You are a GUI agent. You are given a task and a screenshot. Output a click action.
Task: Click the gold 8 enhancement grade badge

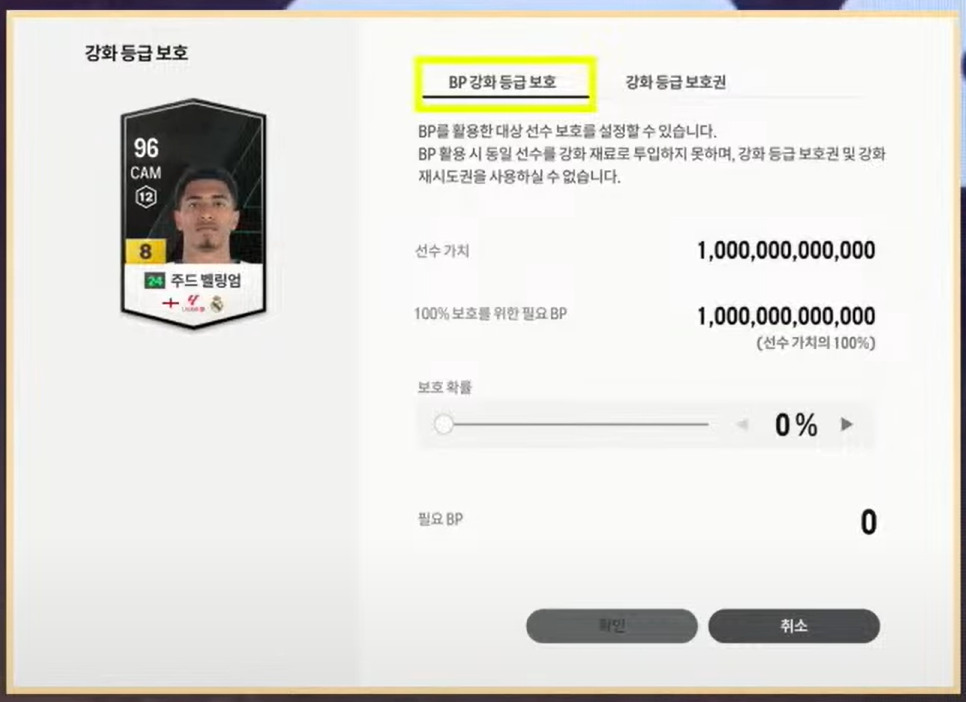(x=145, y=251)
